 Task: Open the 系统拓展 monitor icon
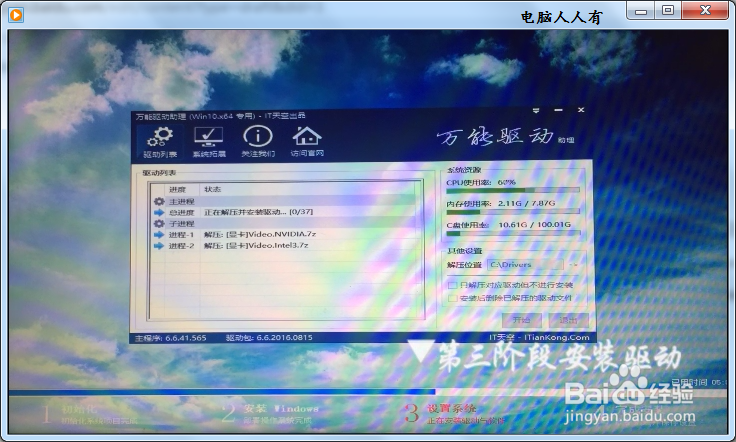click(209, 142)
